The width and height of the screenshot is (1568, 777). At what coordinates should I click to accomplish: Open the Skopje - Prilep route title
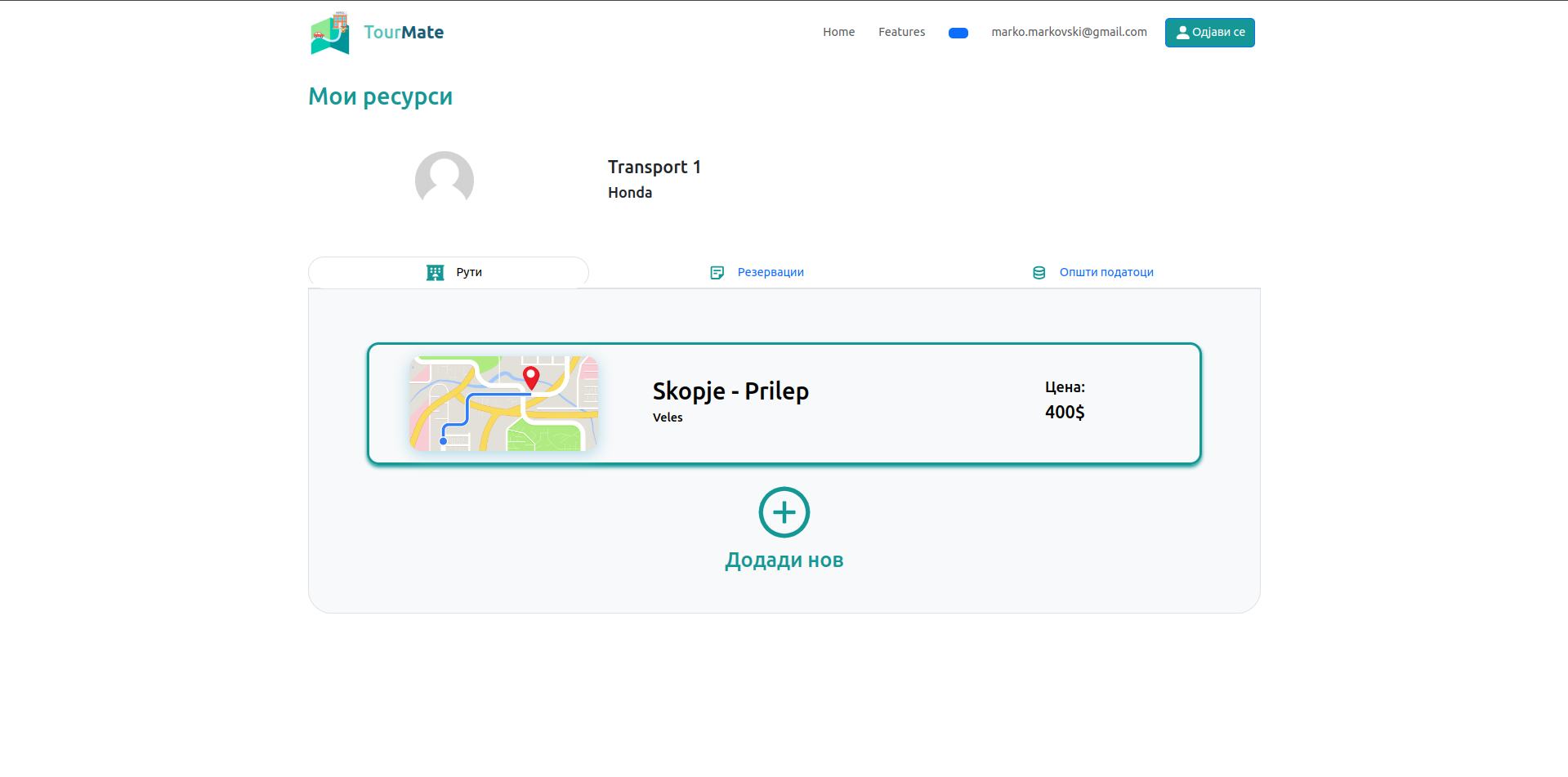[730, 391]
